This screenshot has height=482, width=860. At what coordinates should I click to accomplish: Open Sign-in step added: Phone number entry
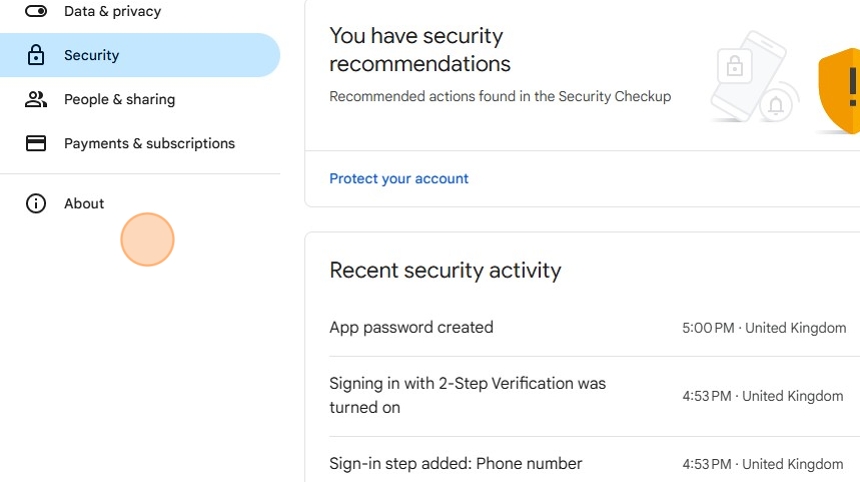(455, 464)
